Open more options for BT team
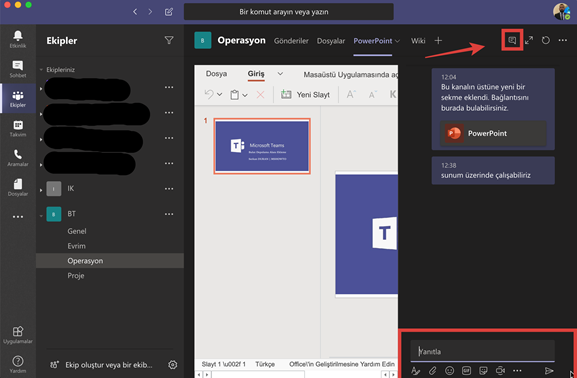 click(169, 214)
